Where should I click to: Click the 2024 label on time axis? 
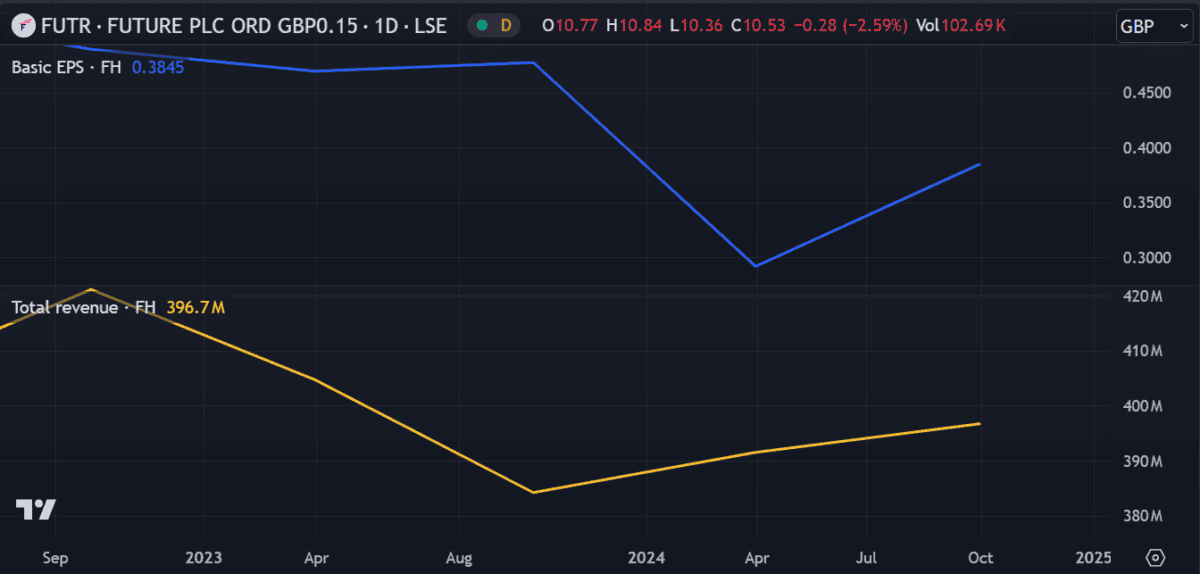(645, 557)
